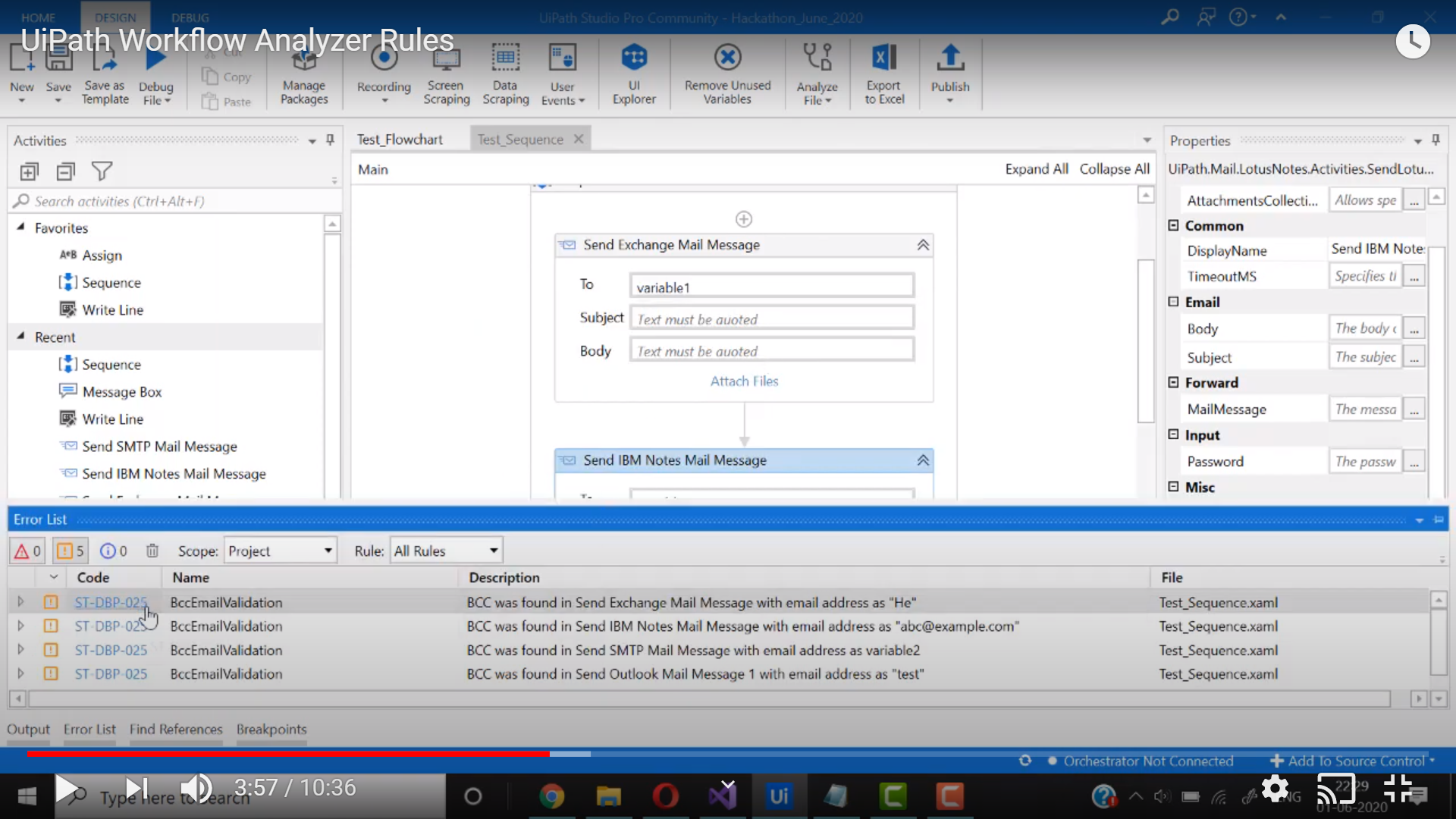Click Add To Source Control
This screenshot has height=819, width=1456.
click(1351, 761)
